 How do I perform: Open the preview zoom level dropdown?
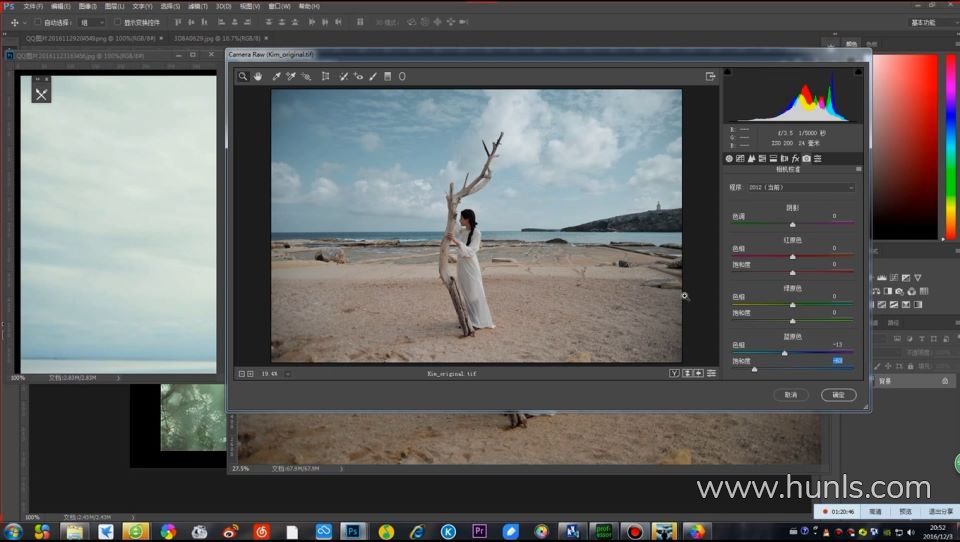tap(288, 373)
